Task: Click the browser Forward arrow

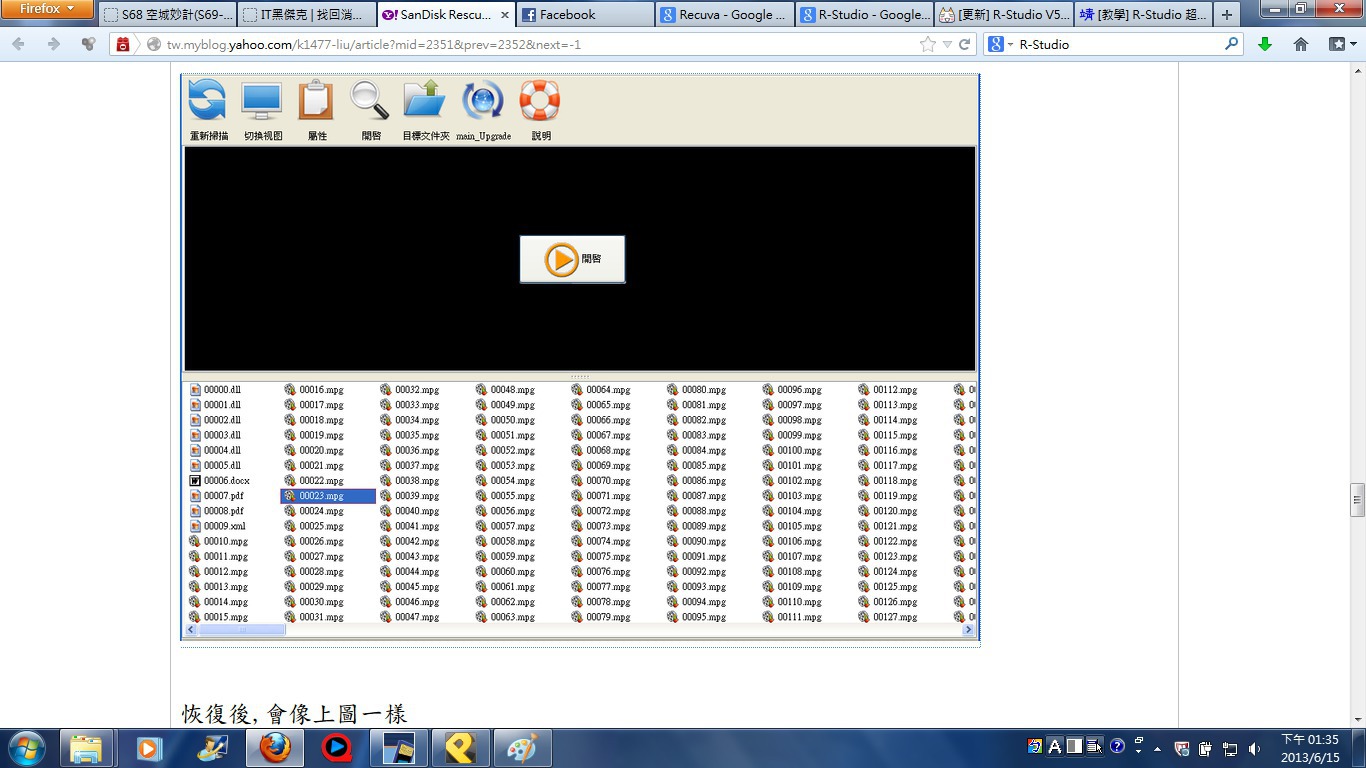Action: (53, 44)
